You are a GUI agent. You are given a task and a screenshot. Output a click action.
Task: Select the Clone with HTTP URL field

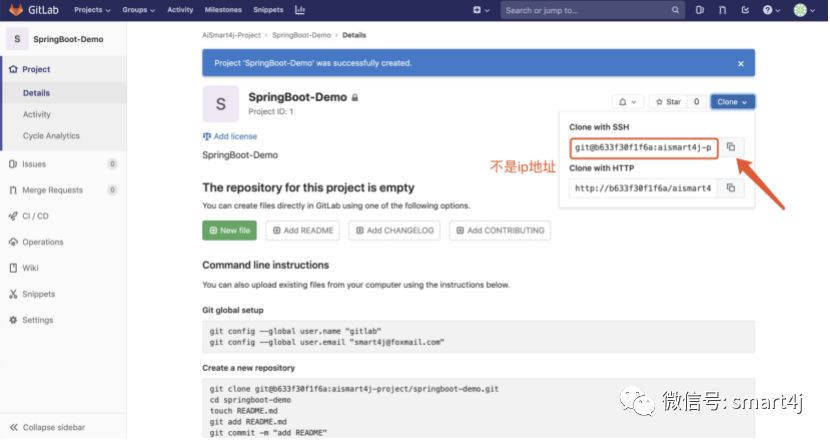[x=643, y=188]
